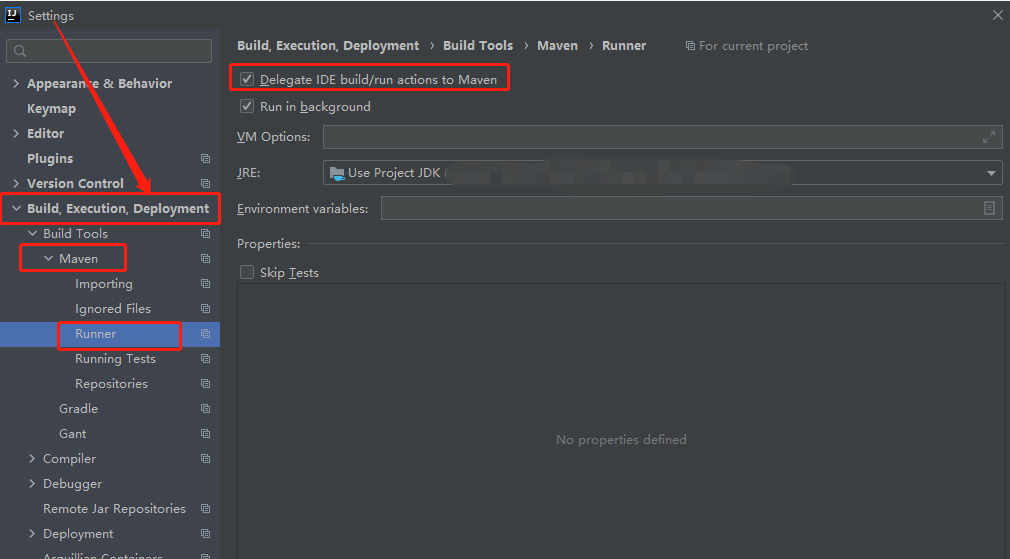Click the project-level icon beside Gant
The height and width of the screenshot is (559, 1010).
(205, 434)
